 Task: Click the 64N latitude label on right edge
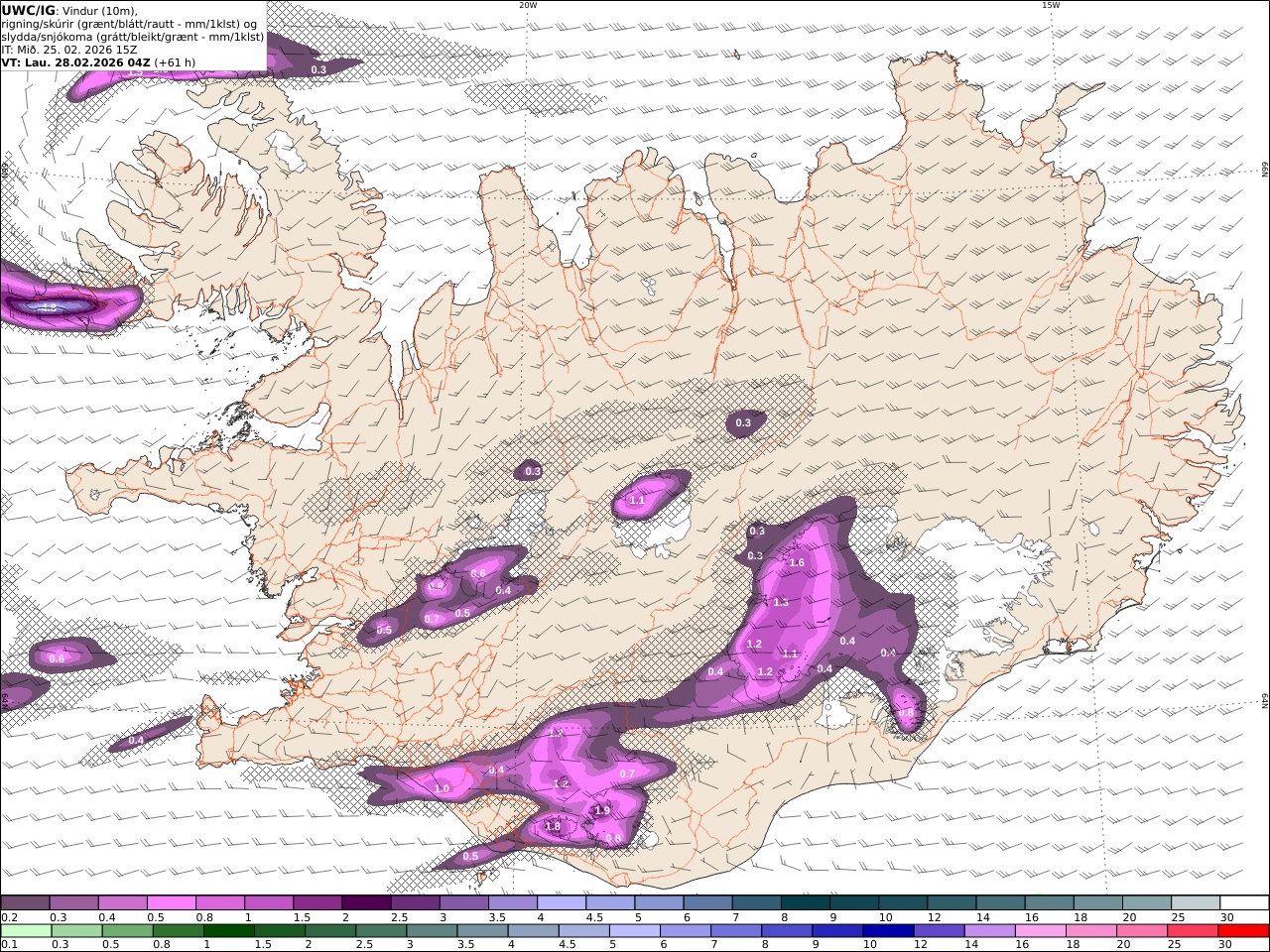pos(1264,701)
